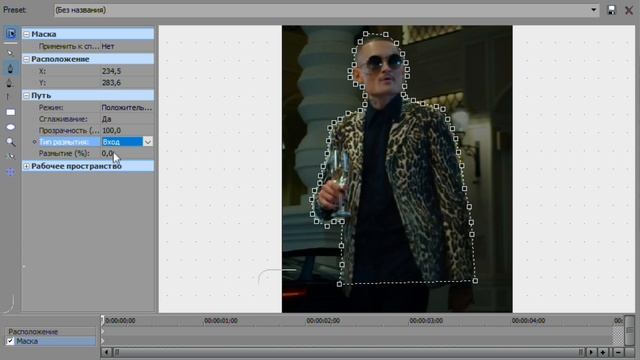Click the timeline zoom out minus button
The width and height of the screenshot is (640, 360).
coord(618,352)
